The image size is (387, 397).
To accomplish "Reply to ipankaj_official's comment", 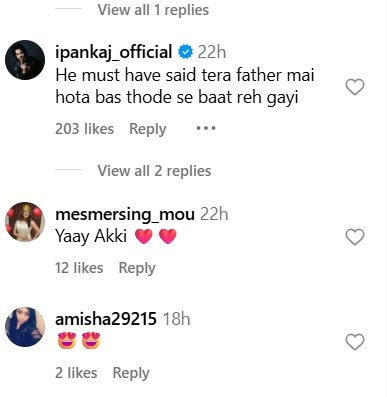I will pos(148,129).
